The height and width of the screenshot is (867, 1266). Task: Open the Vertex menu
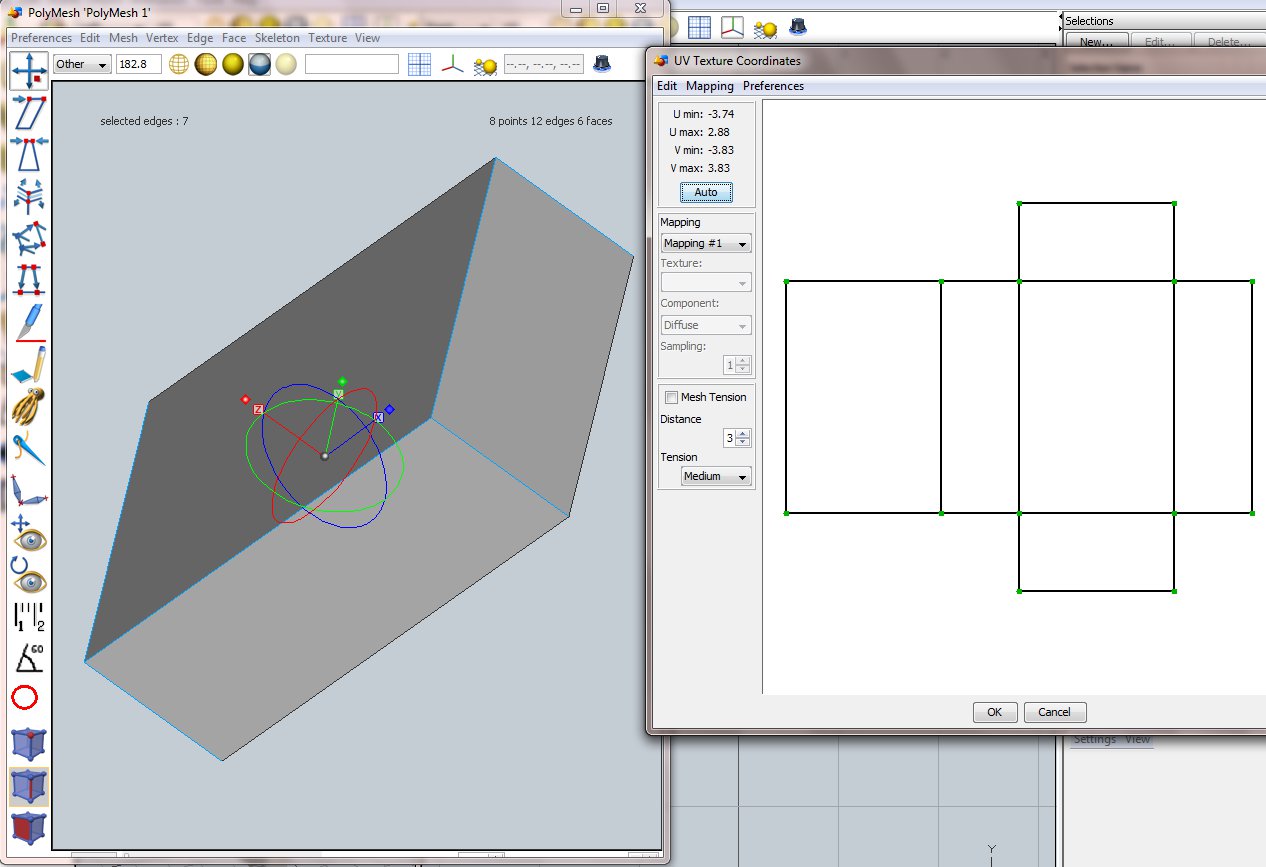[x=162, y=38]
